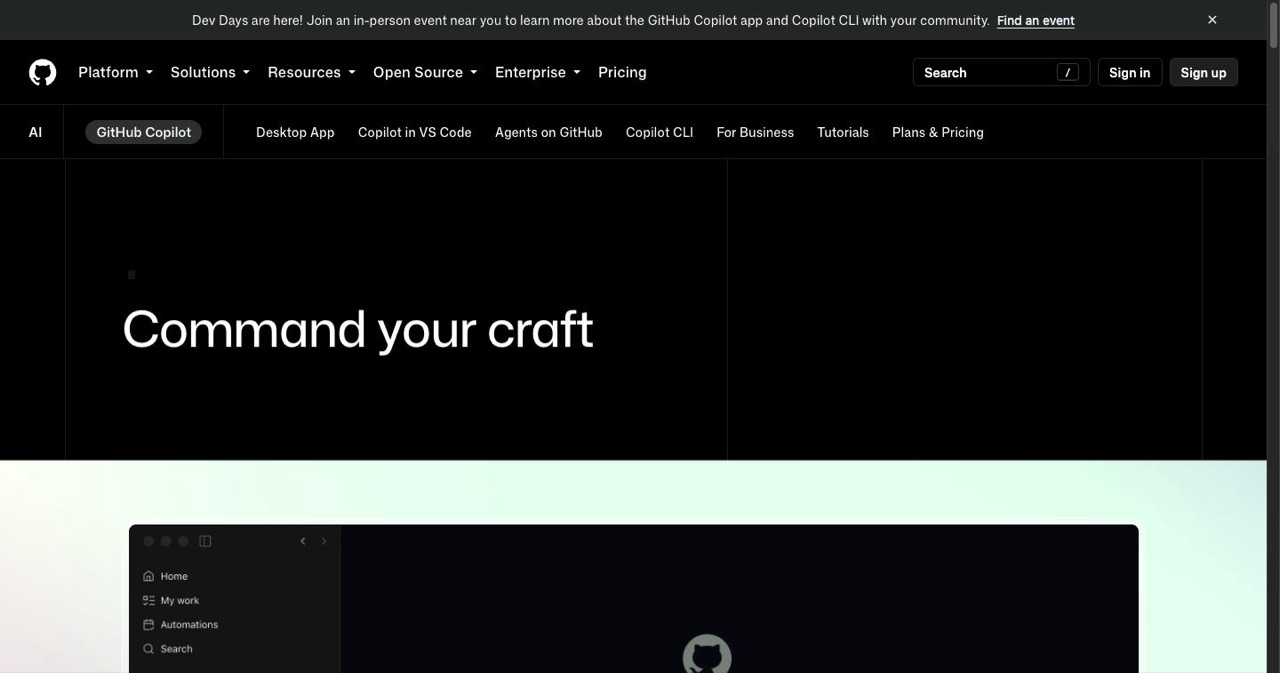Click the forward arrow in the app preview

click(x=324, y=541)
